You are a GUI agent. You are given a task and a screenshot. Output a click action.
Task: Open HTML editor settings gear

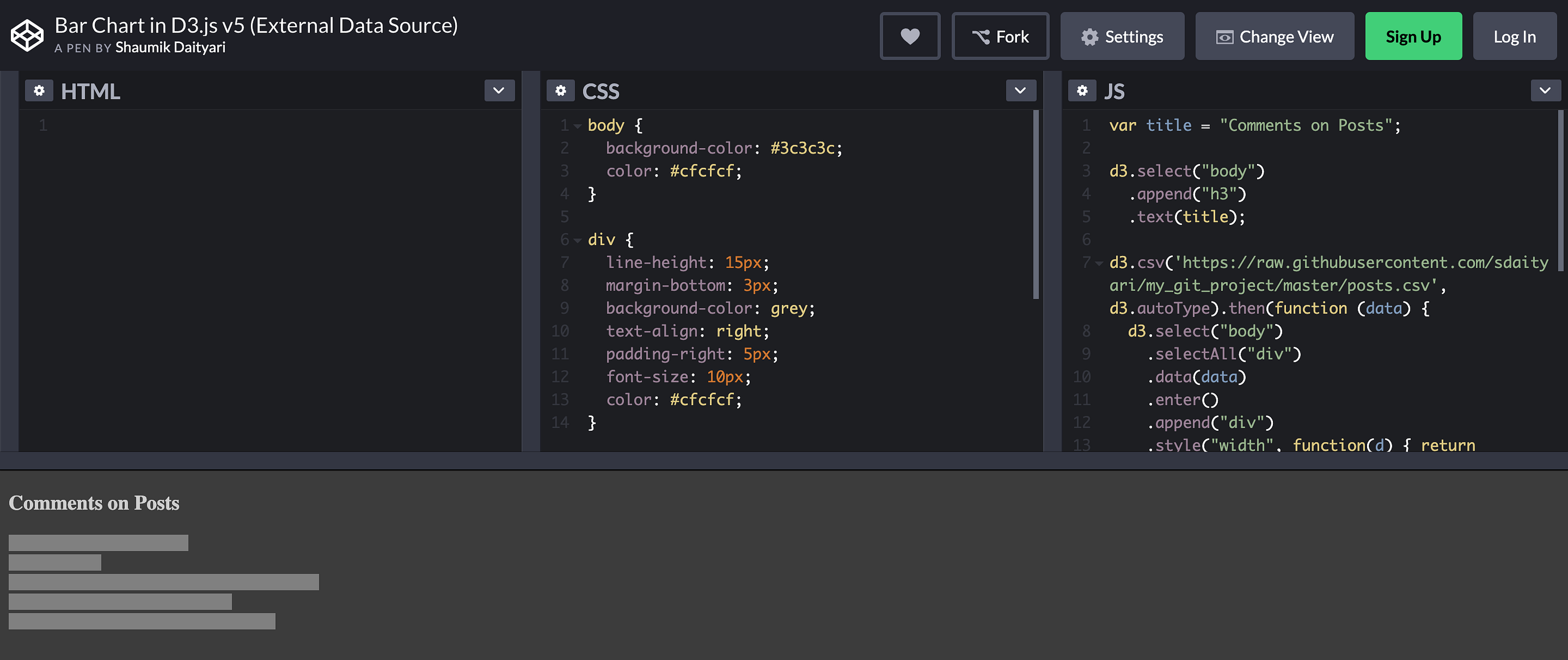pyautogui.click(x=39, y=91)
